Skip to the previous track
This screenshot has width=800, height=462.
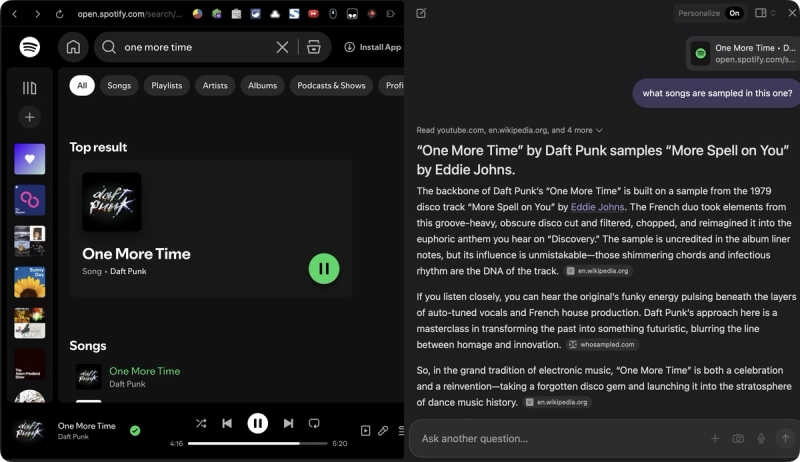227,423
